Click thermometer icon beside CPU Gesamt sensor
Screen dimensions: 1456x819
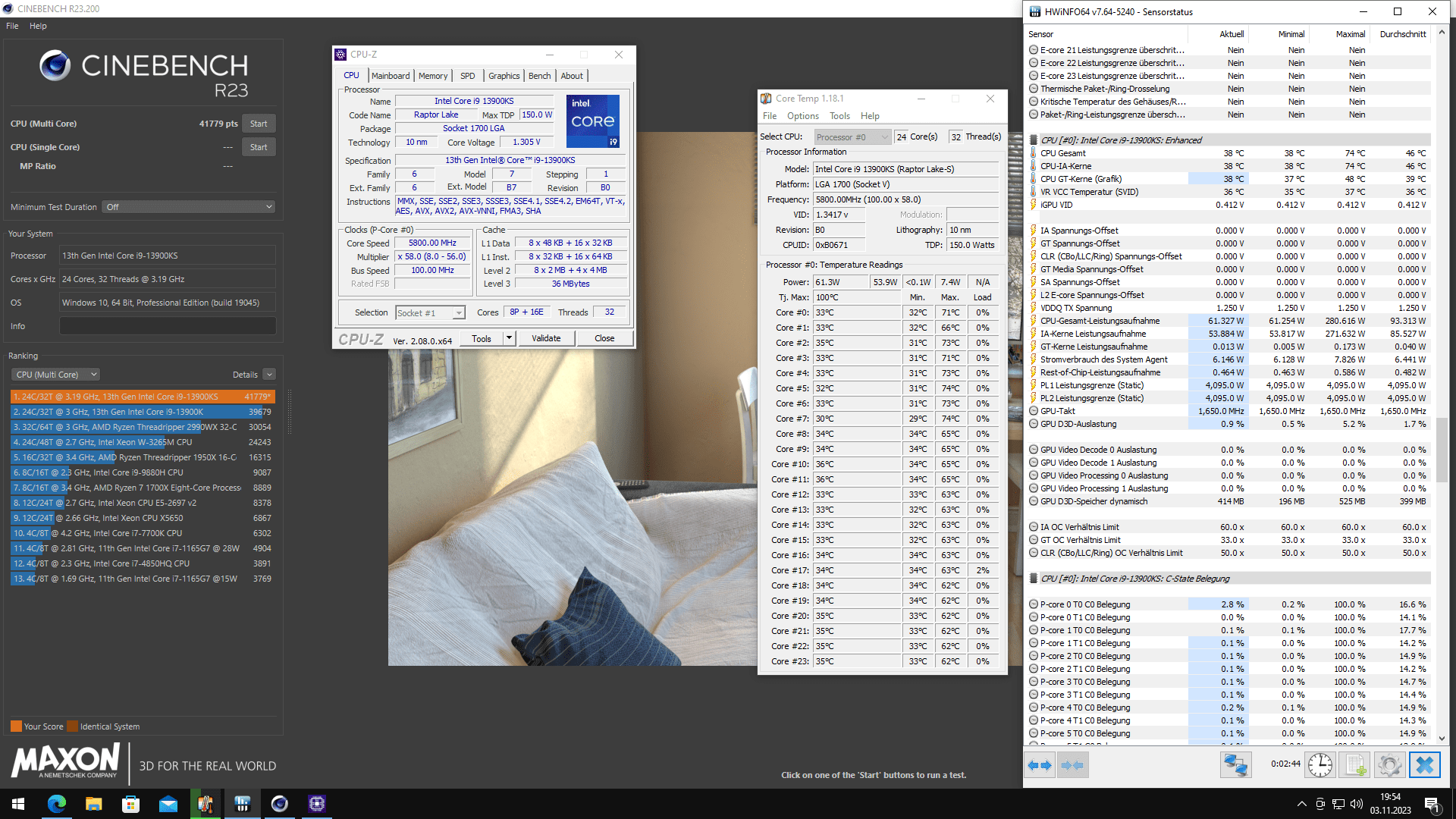[x=1033, y=153]
